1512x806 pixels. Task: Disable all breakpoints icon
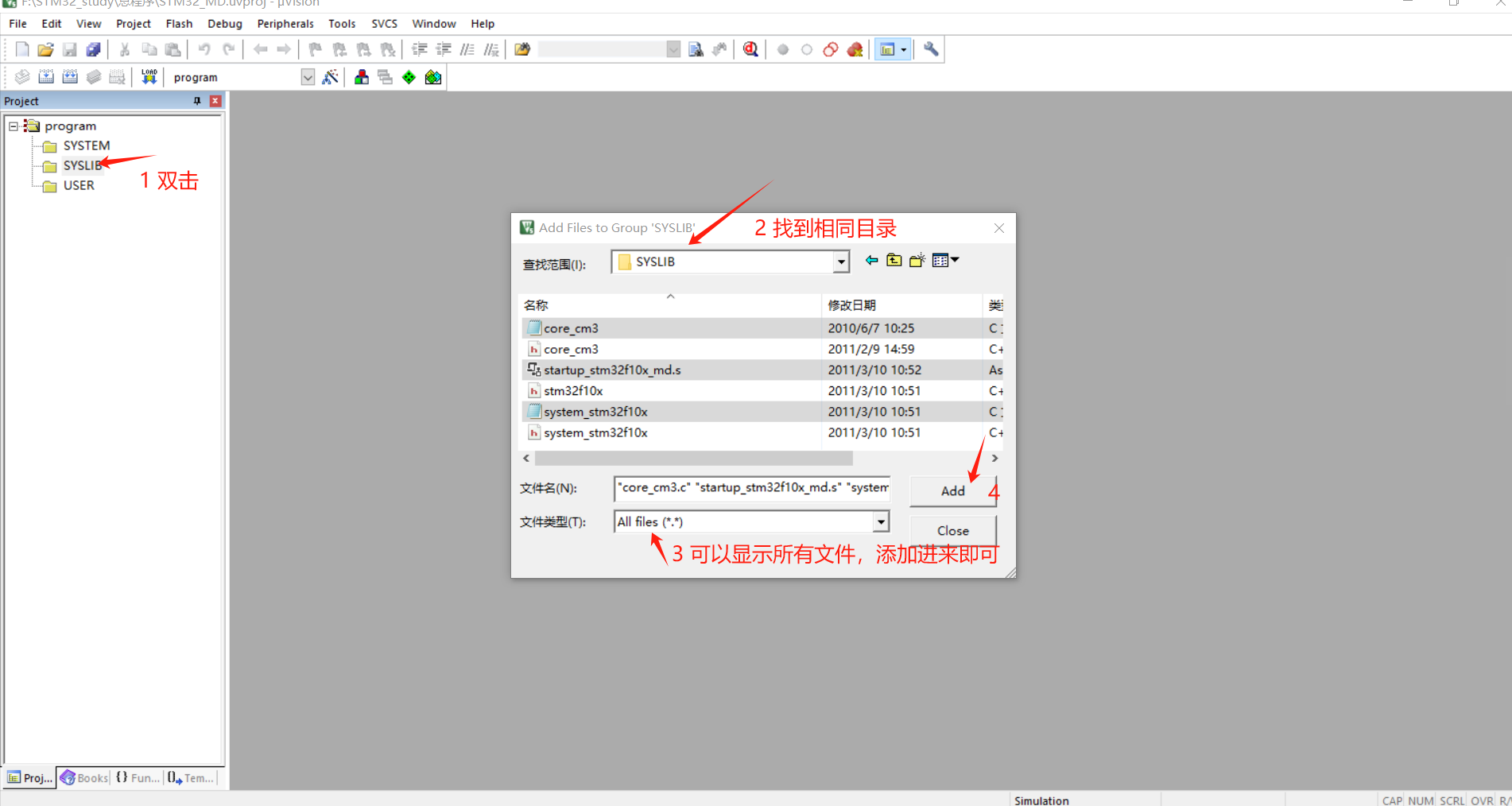click(x=831, y=49)
